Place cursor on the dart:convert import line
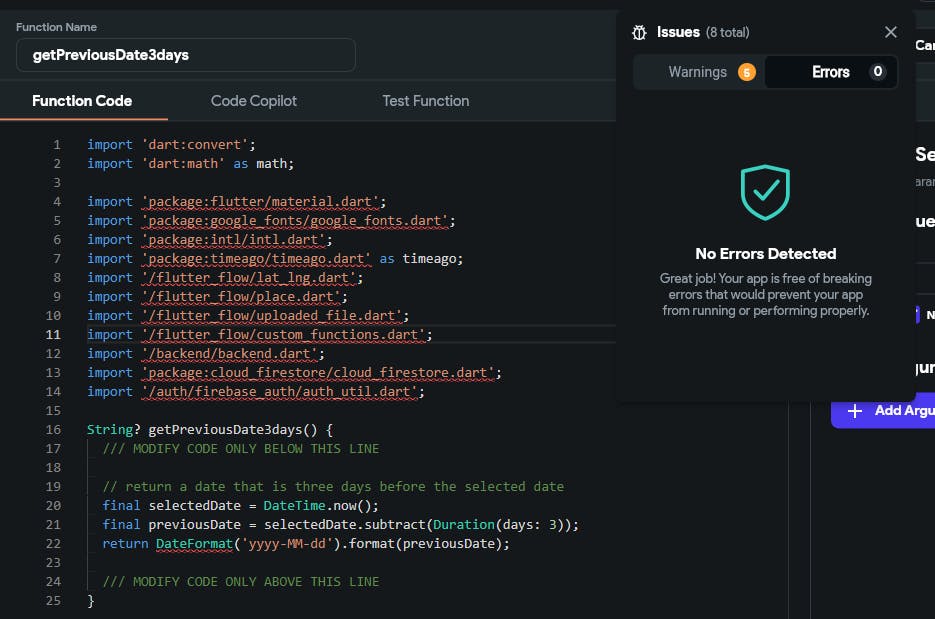The image size is (935, 619). tap(171, 145)
